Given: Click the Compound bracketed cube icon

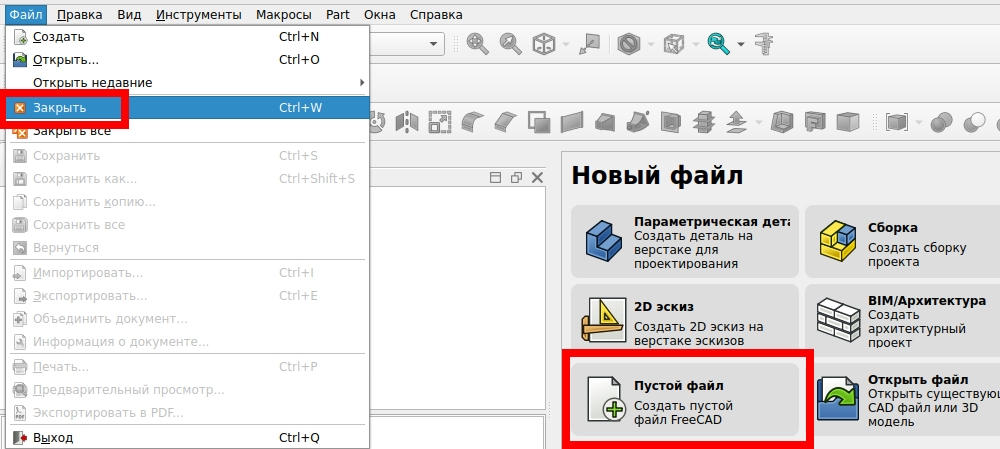Looking at the screenshot, I should click(x=897, y=121).
